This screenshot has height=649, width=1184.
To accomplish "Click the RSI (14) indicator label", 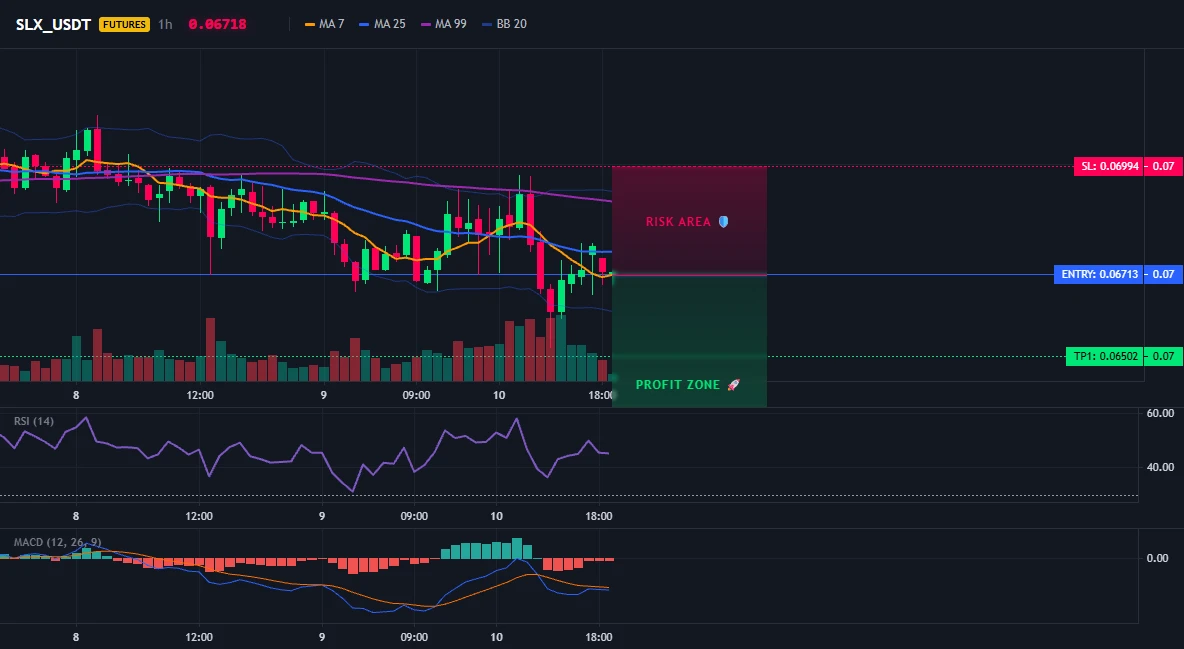I will pyautogui.click(x=34, y=421).
